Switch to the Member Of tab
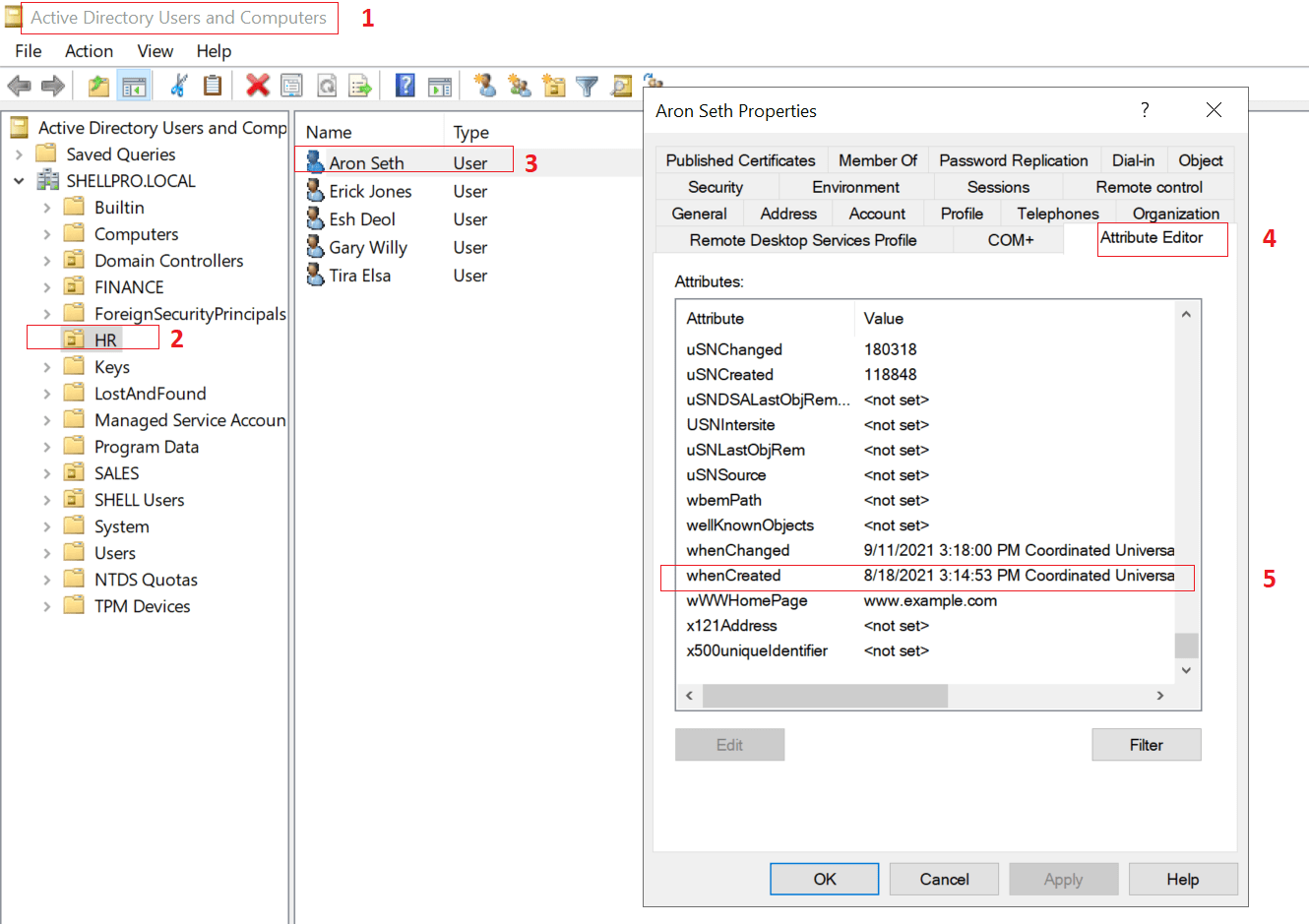1309x924 pixels. (878, 159)
